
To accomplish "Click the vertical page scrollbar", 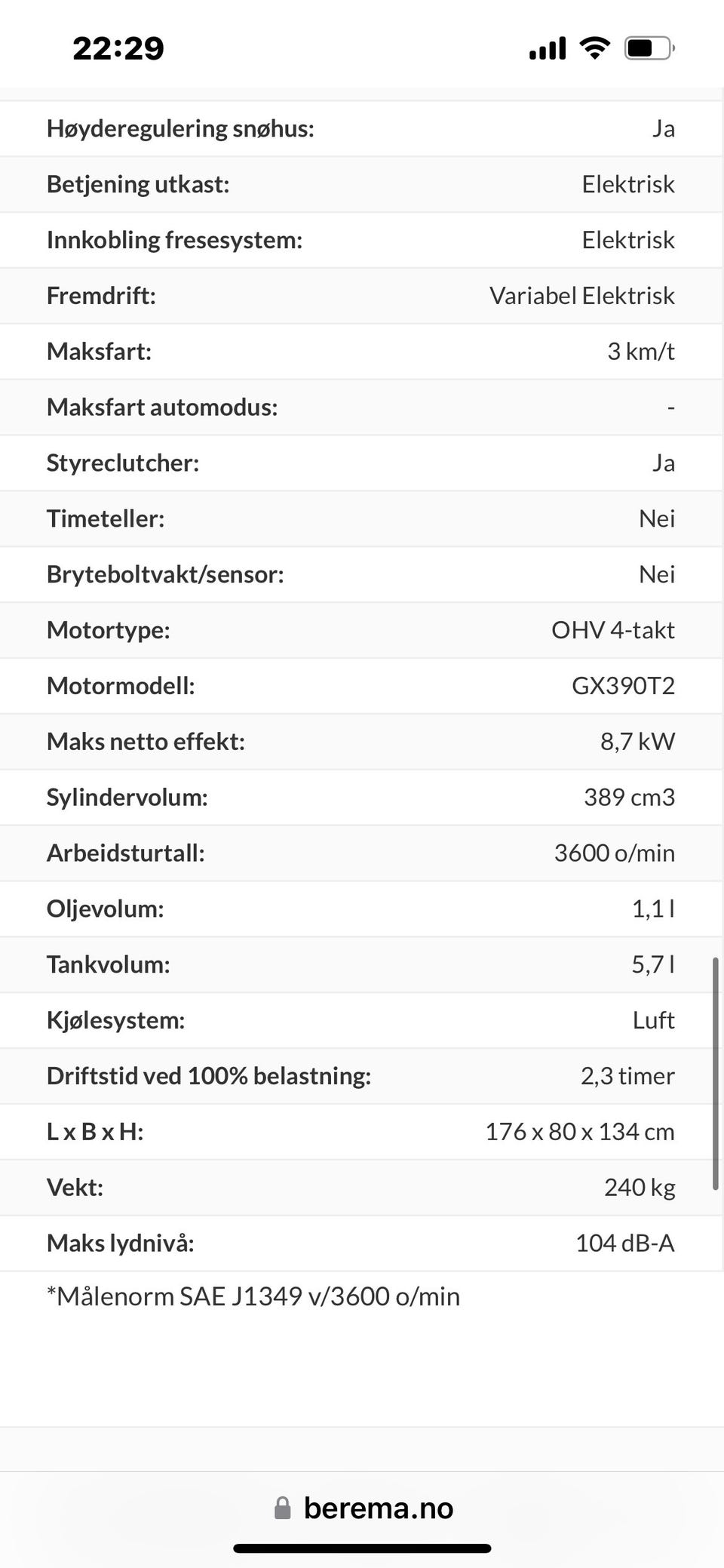I will coord(715,1074).
